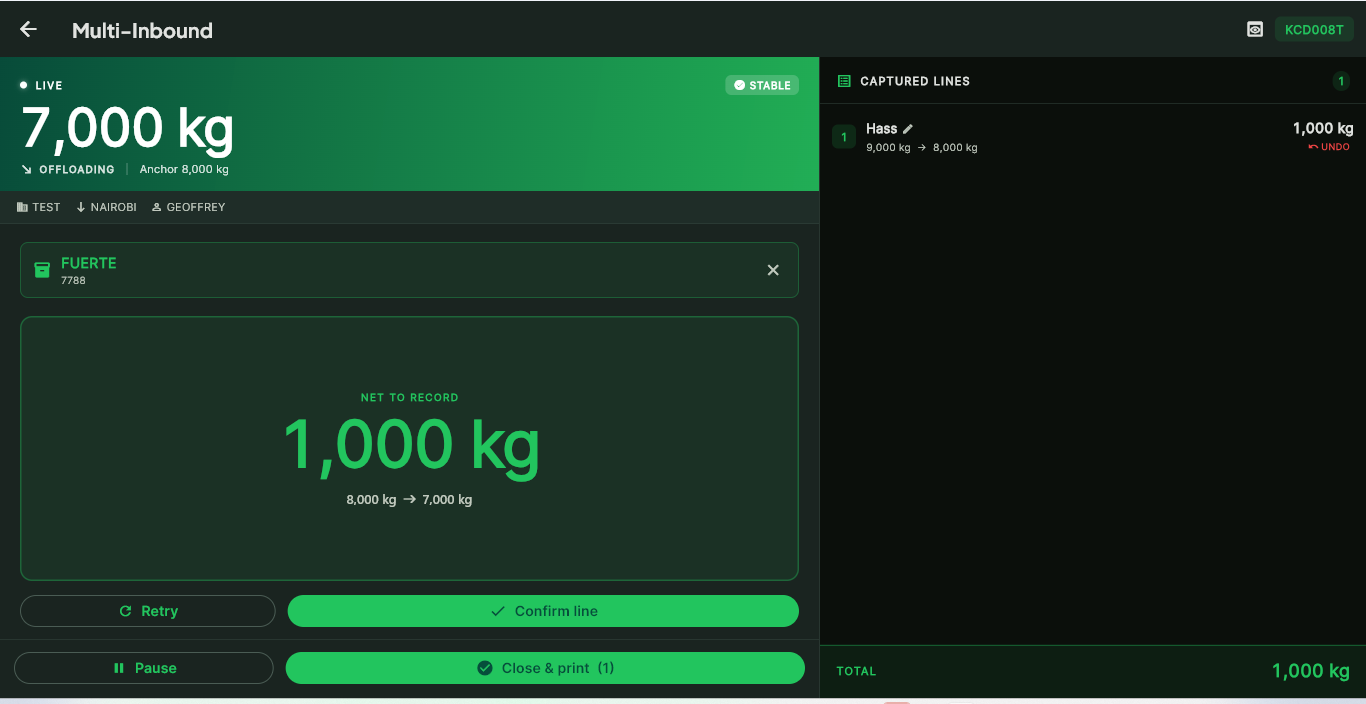Click the TEST company label
Viewport: 1366px width, 704px height.
(39, 207)
